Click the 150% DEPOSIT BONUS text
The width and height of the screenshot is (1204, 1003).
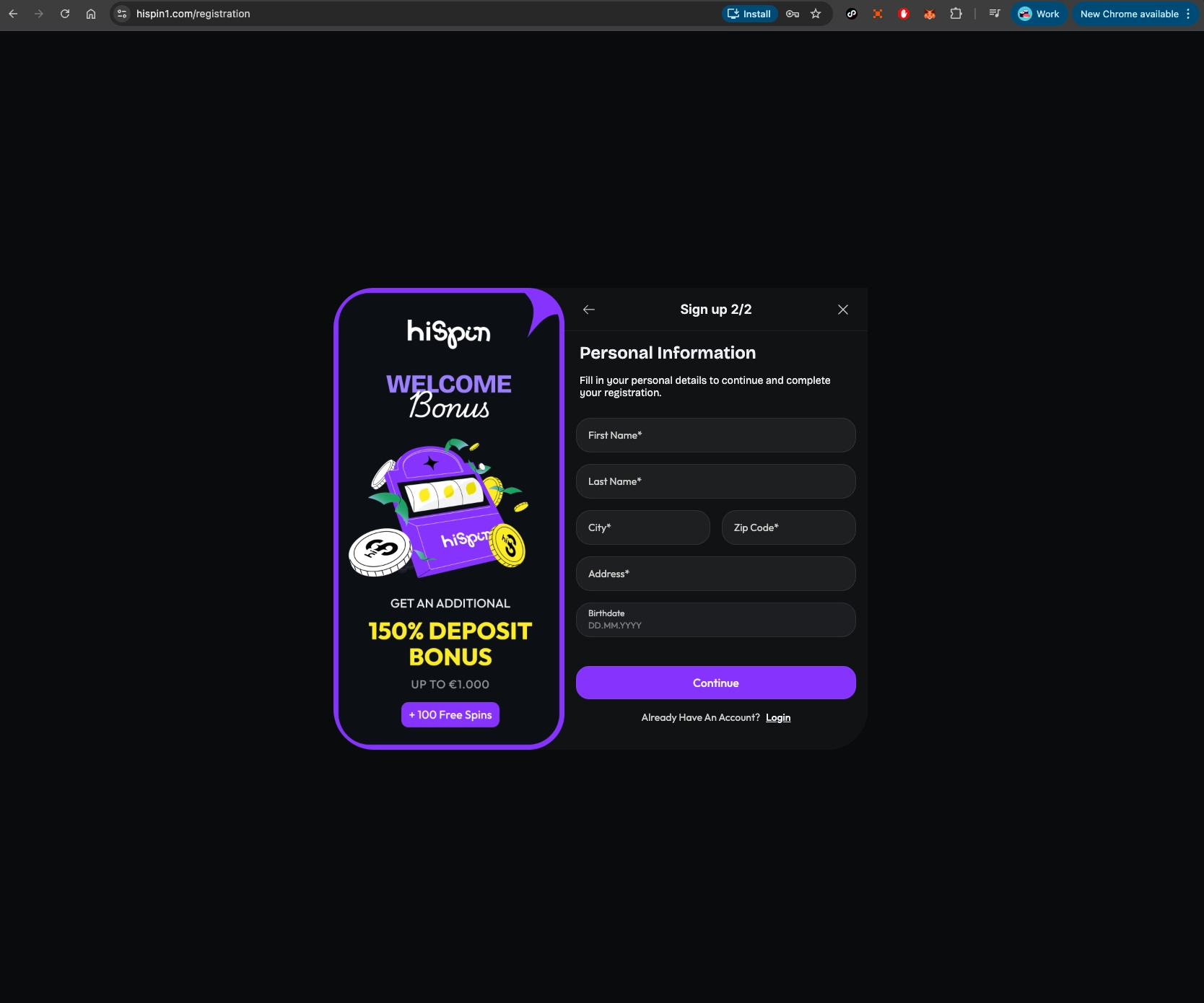[x=450, y=644]
